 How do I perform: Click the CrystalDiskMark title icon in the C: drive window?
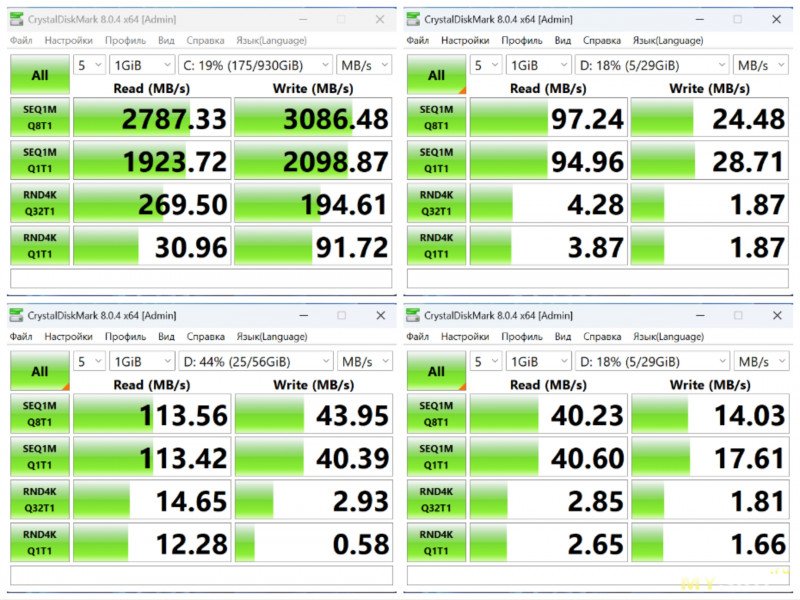[17, 19]
